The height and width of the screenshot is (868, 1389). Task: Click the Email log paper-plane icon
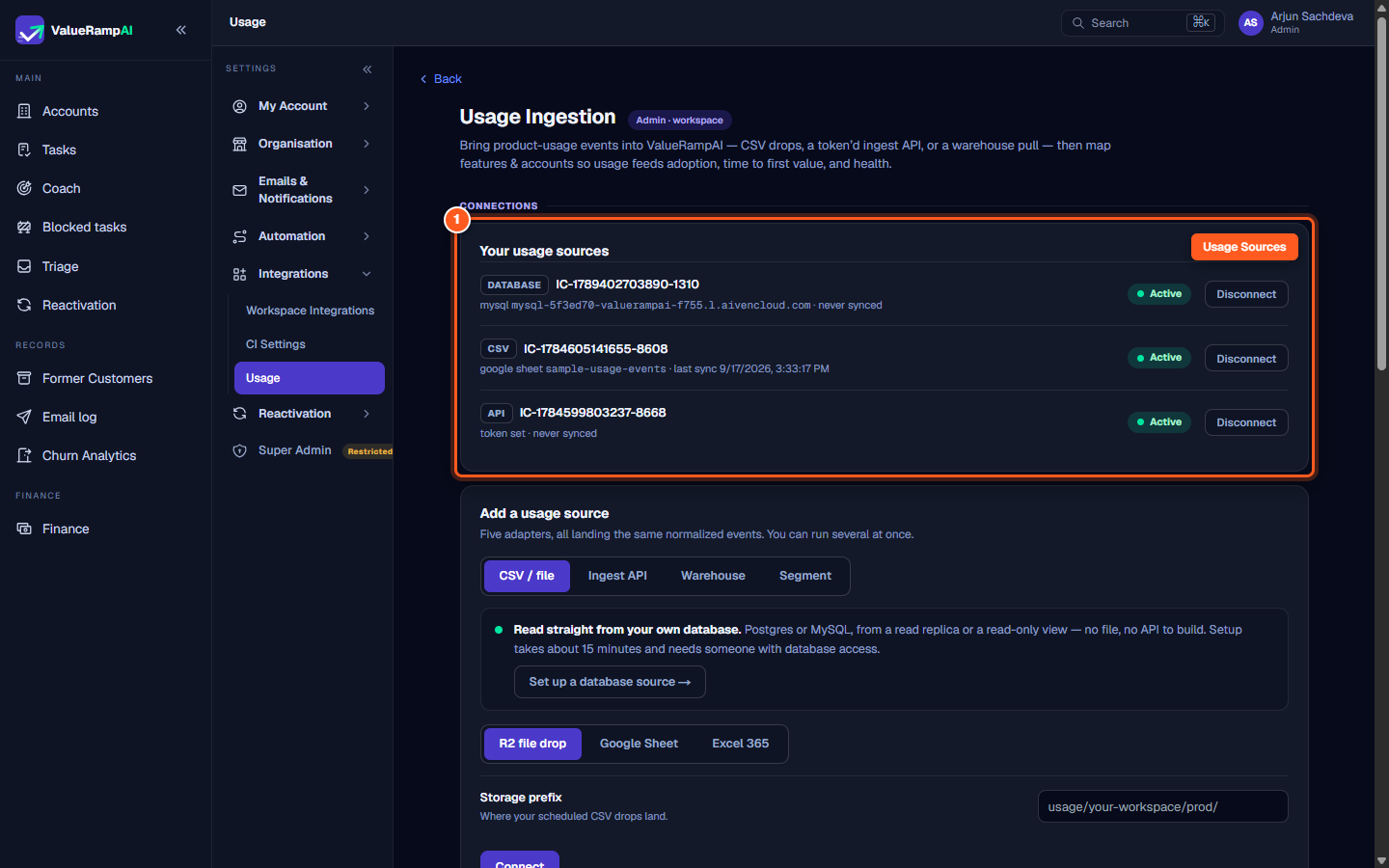24,417
